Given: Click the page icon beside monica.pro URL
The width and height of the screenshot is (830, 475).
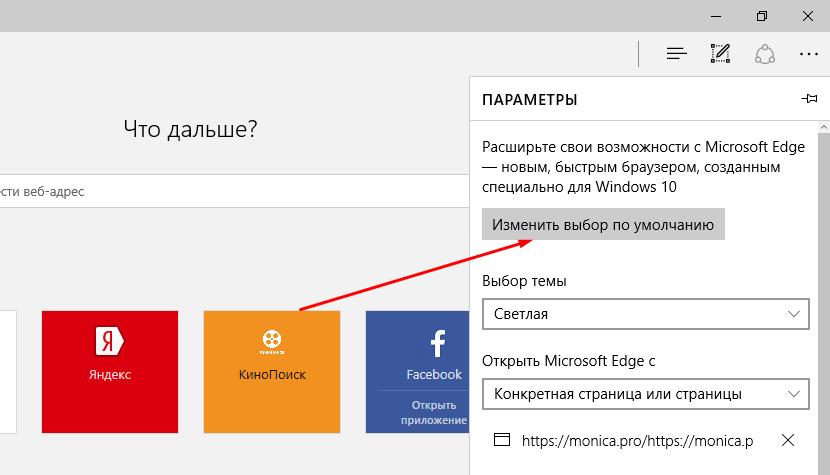Looking at the screenshot, I should (502, 440).
